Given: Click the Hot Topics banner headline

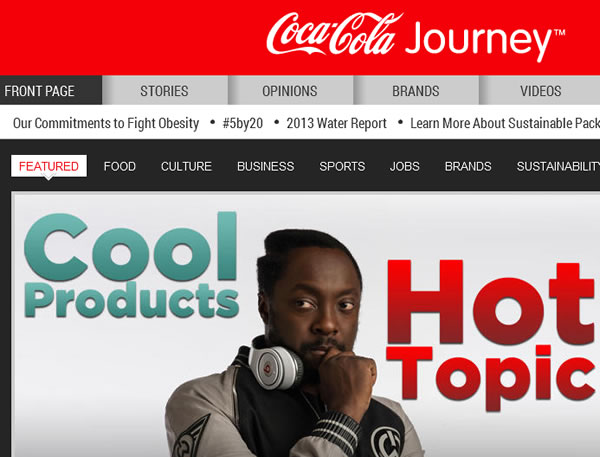Looking at the screenshot, I should pos(493,334).
